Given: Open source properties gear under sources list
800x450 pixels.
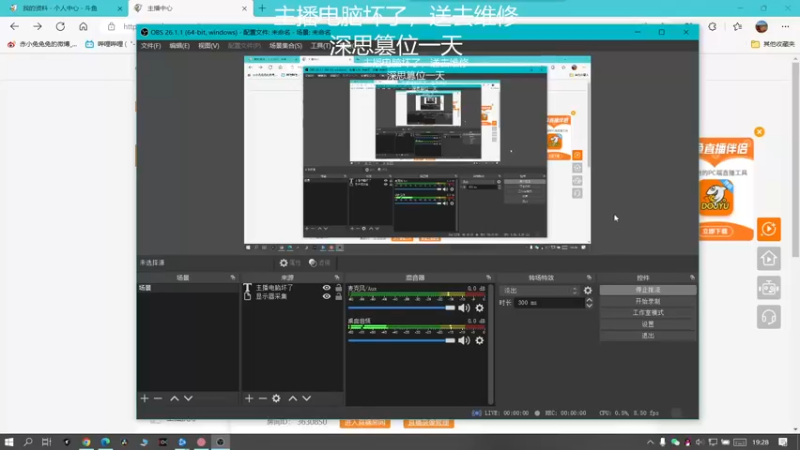Looking at the screenshot, I should click(x=277, y=398).
